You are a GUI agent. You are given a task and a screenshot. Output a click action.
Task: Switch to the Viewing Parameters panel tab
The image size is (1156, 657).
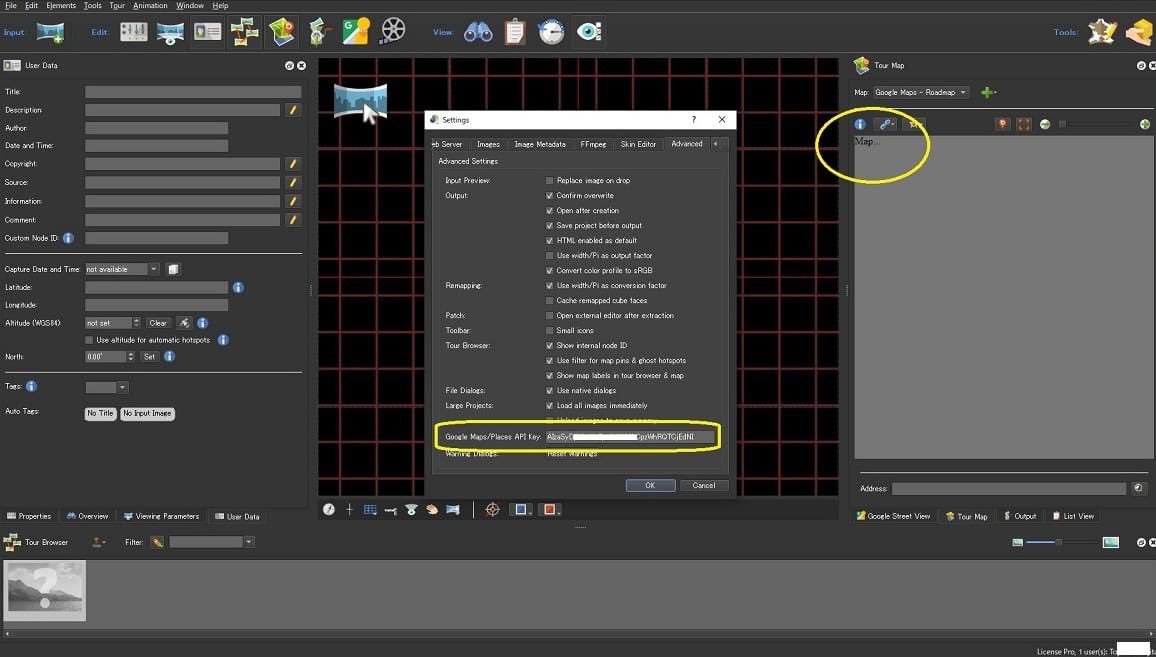coord(161,516)
